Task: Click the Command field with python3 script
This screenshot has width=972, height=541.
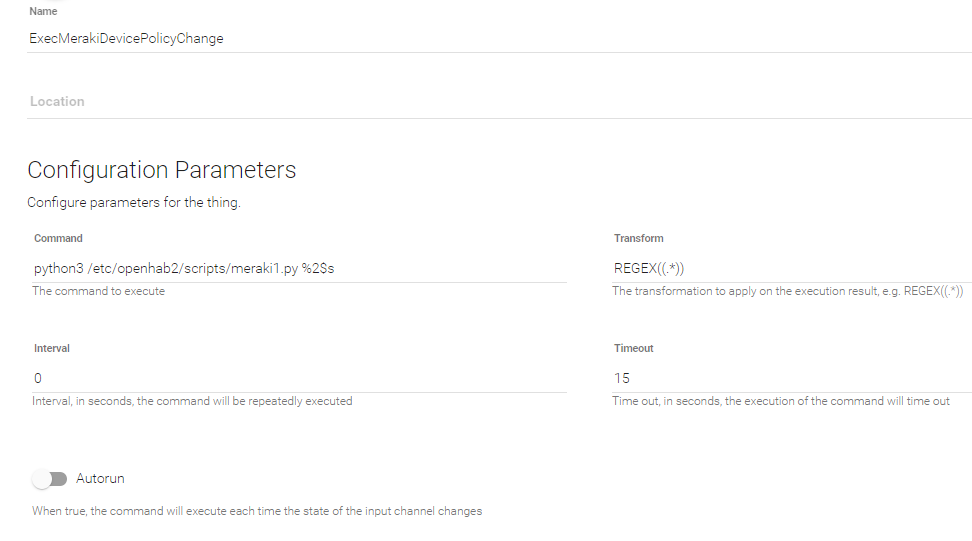Action: tap(298, 268)
